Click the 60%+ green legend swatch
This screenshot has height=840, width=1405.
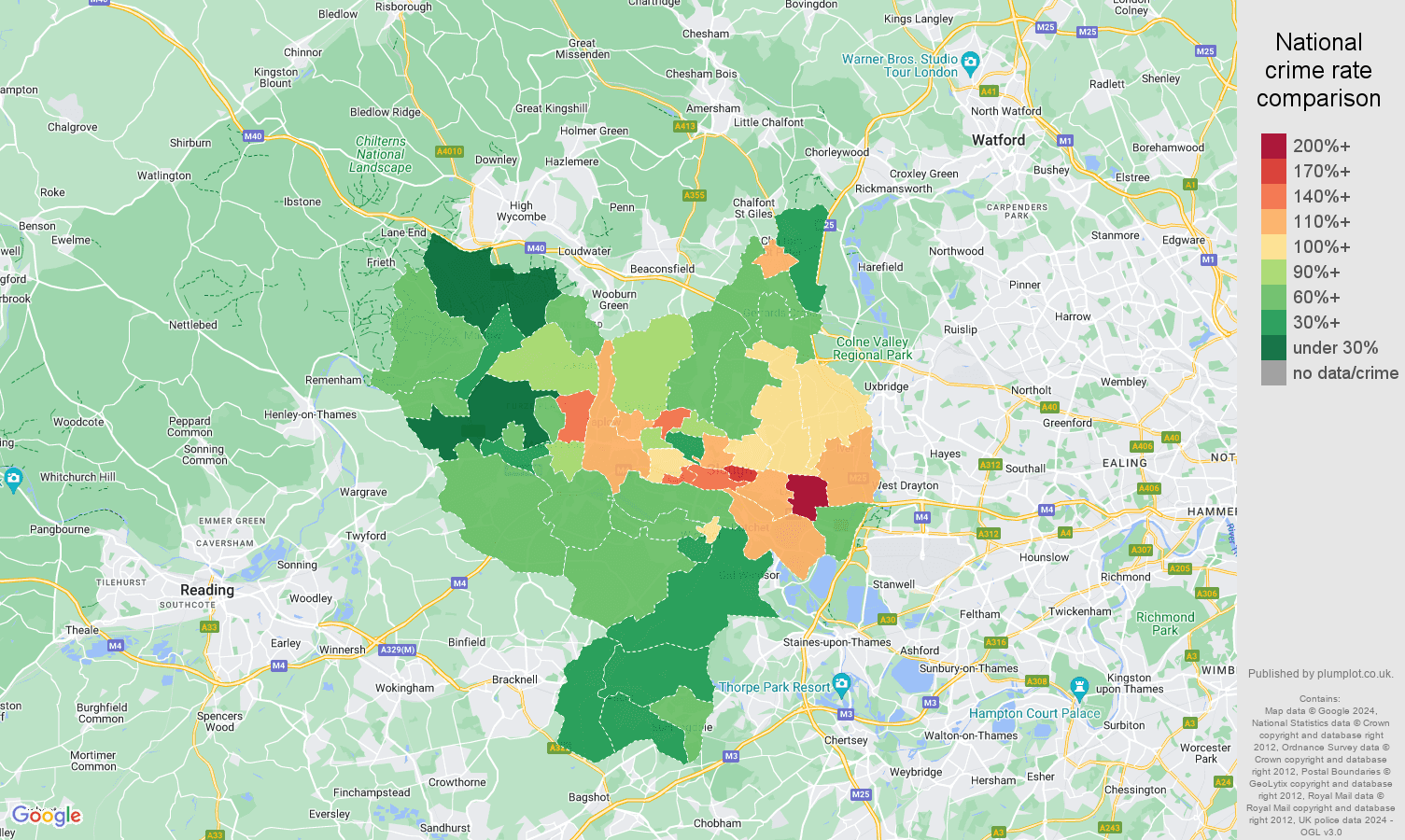pos(1273,298)
